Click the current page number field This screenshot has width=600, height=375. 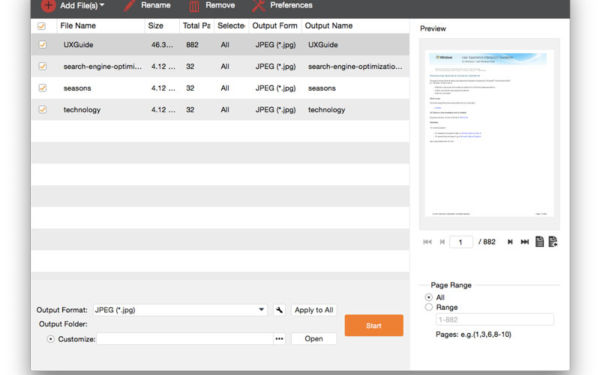pos(461,242)
